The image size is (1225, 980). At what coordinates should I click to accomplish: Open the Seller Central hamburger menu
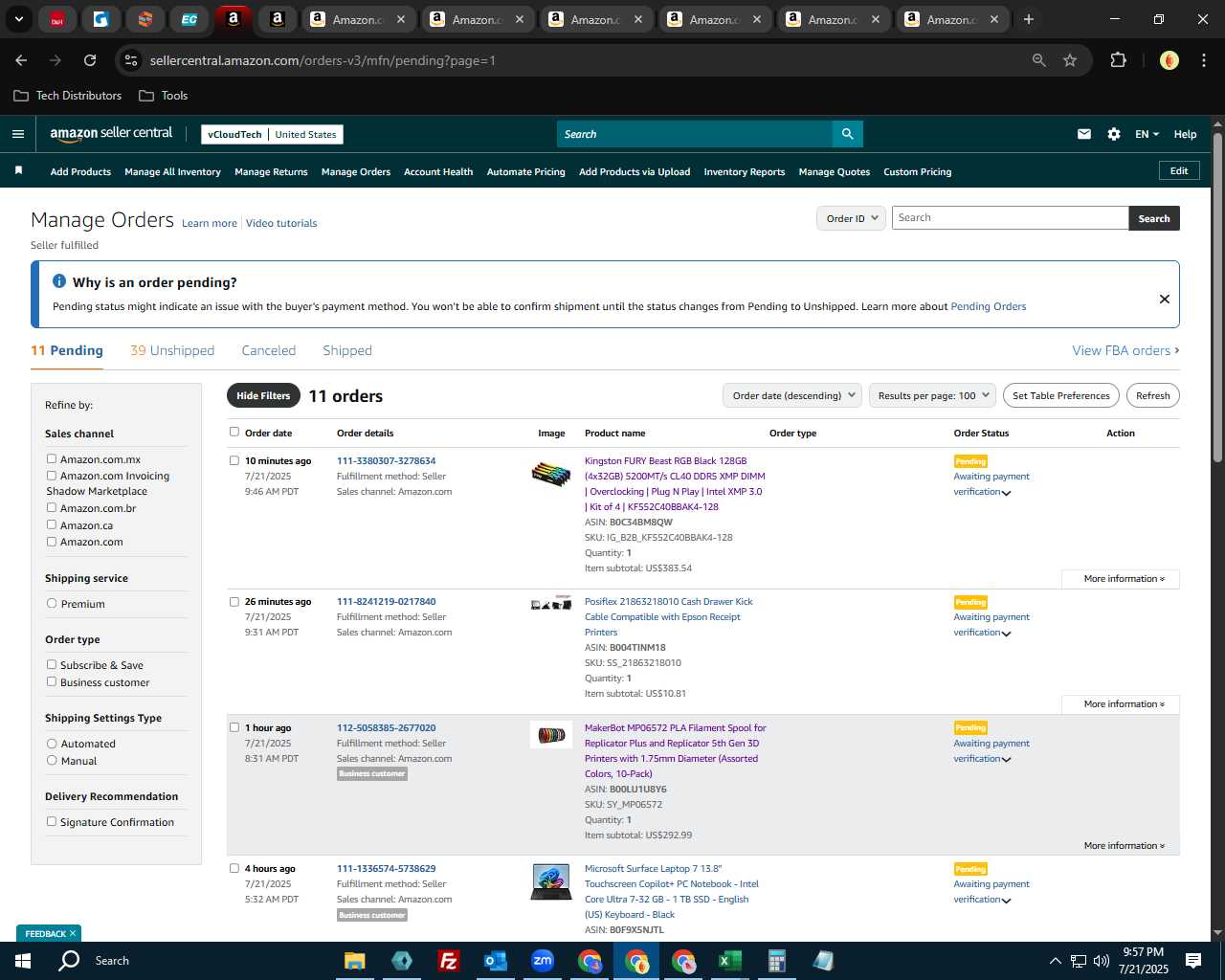(17, 134)
